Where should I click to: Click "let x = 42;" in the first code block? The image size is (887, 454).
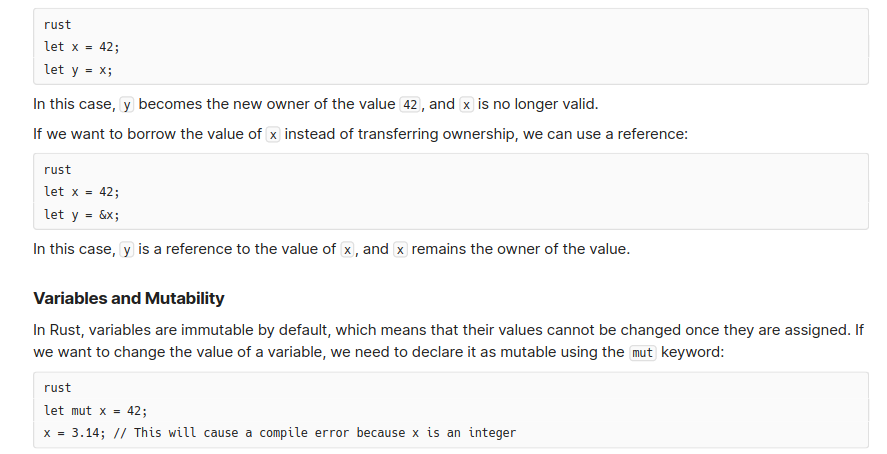click(x=81, y=47)
